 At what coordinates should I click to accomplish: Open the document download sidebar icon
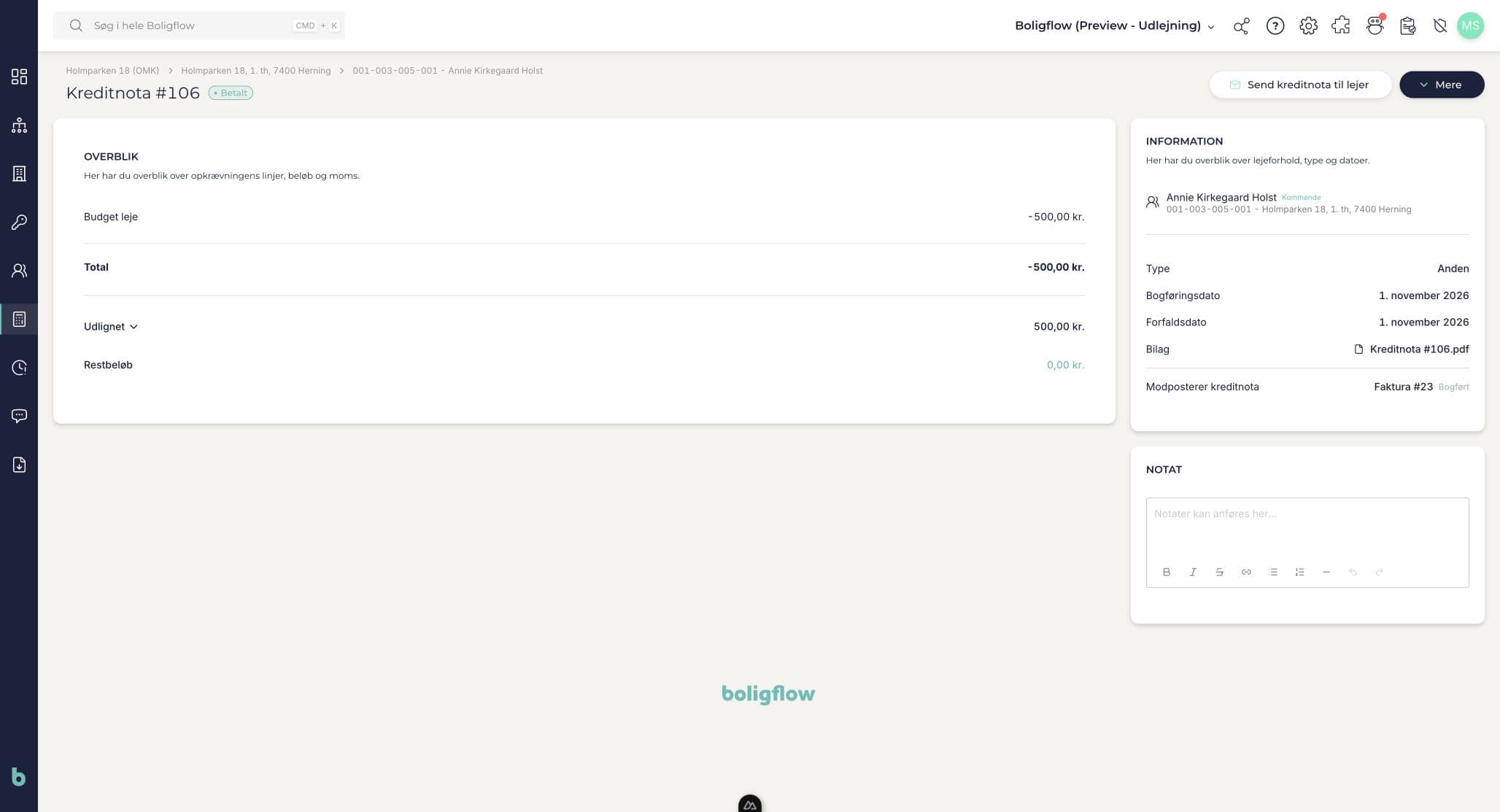tap(19, 465)
